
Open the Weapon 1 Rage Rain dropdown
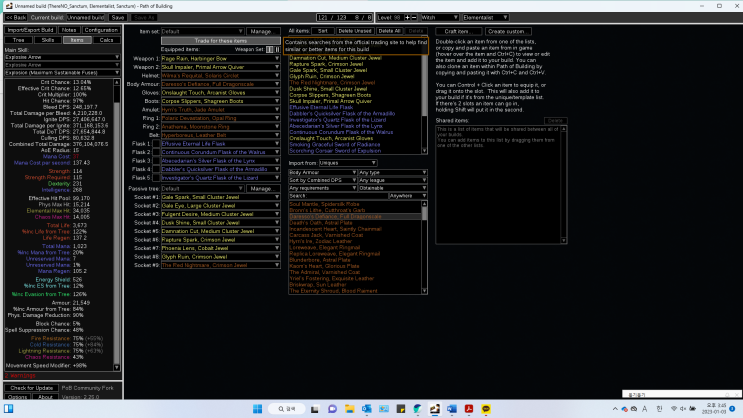pyautogui.click(x=220, y=58)
